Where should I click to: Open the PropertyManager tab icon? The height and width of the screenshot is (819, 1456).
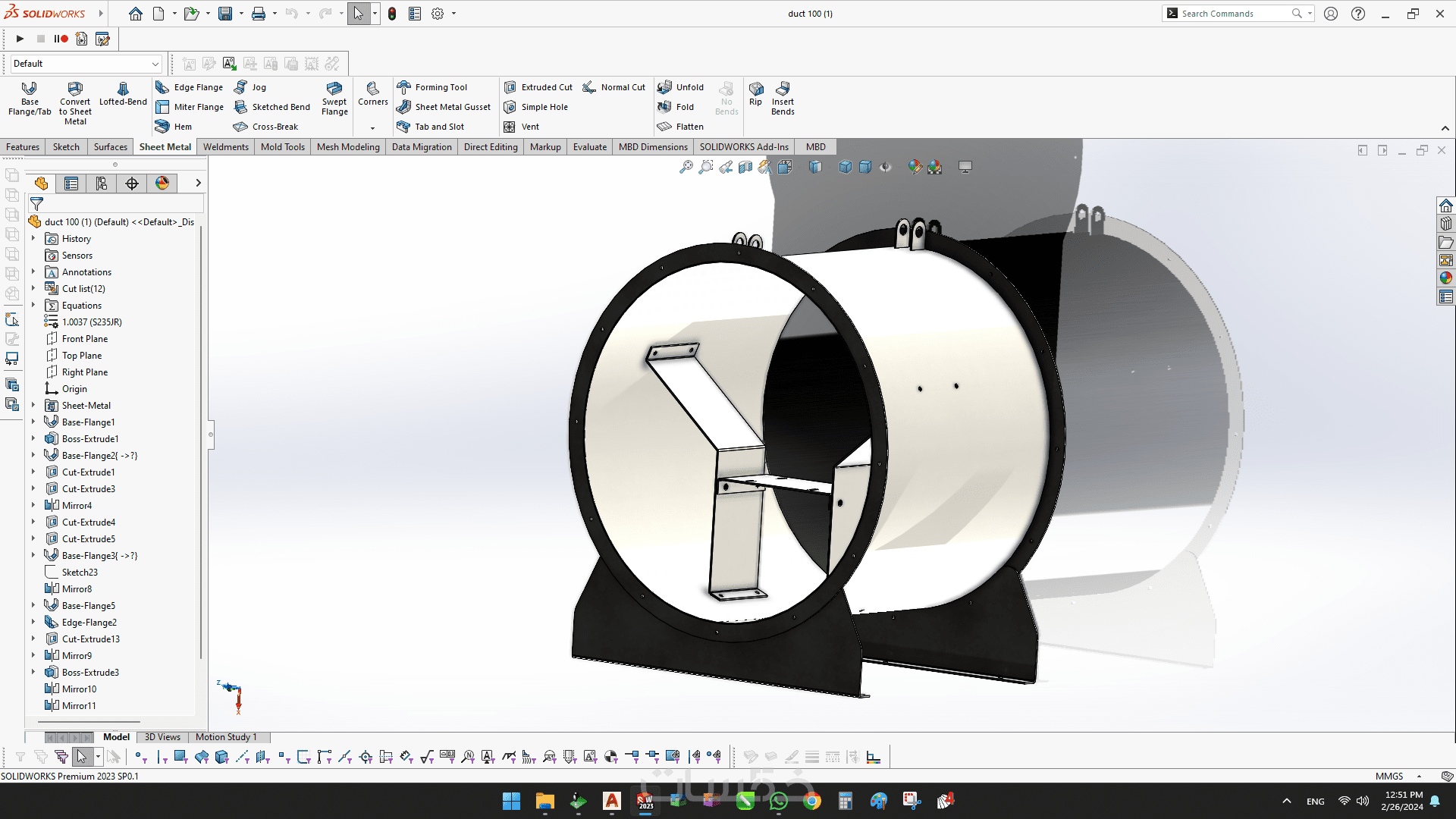(71, 184)
